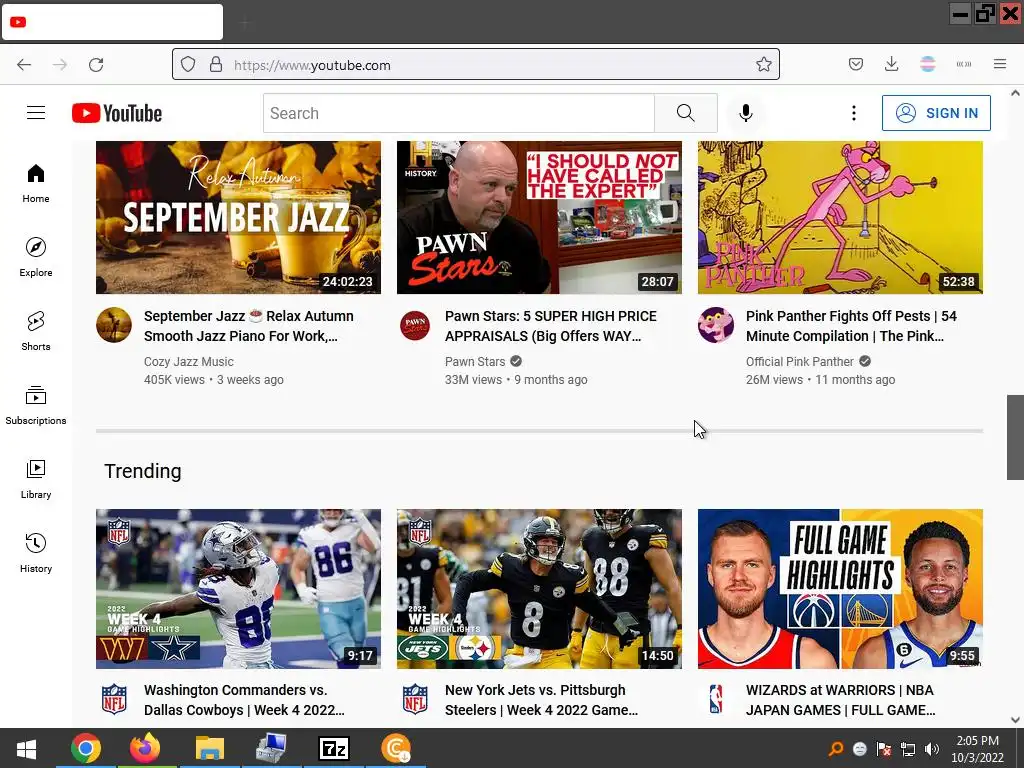Open Pawn Stars channel name link
The image size is (1024, 768).
click(475, 362)
